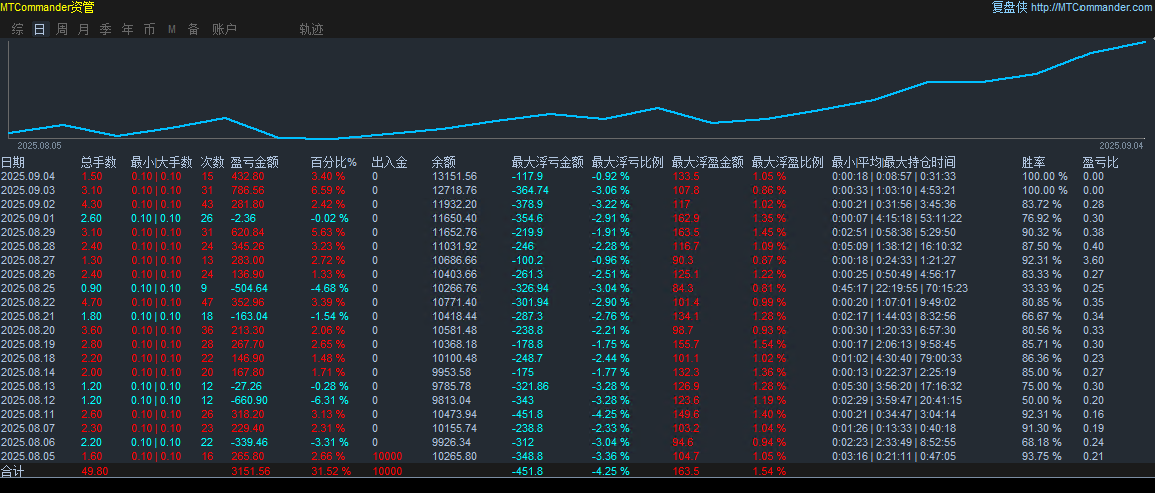Click the M tab
The height and width of the screenshot is (493, 1155).
point(171,30)
